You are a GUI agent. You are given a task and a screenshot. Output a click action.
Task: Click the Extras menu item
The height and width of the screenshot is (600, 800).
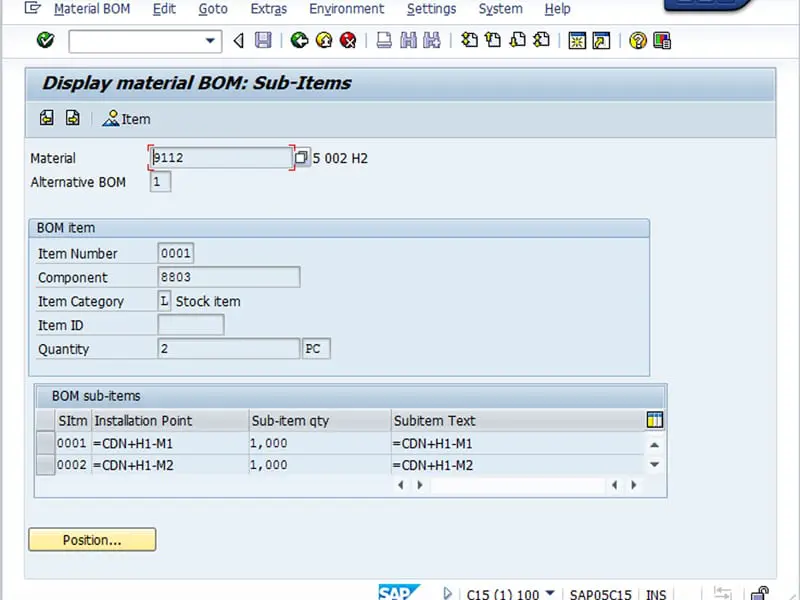point(268,9)
